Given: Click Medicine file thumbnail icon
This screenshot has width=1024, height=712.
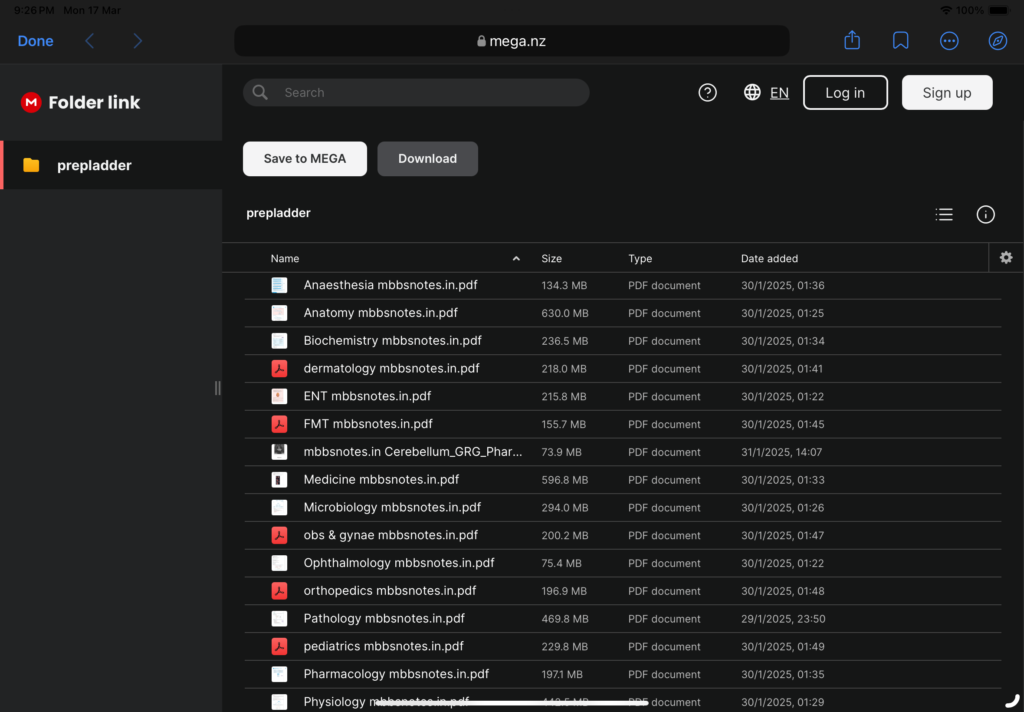Looking at the screenshot, I should click(279, 479).
